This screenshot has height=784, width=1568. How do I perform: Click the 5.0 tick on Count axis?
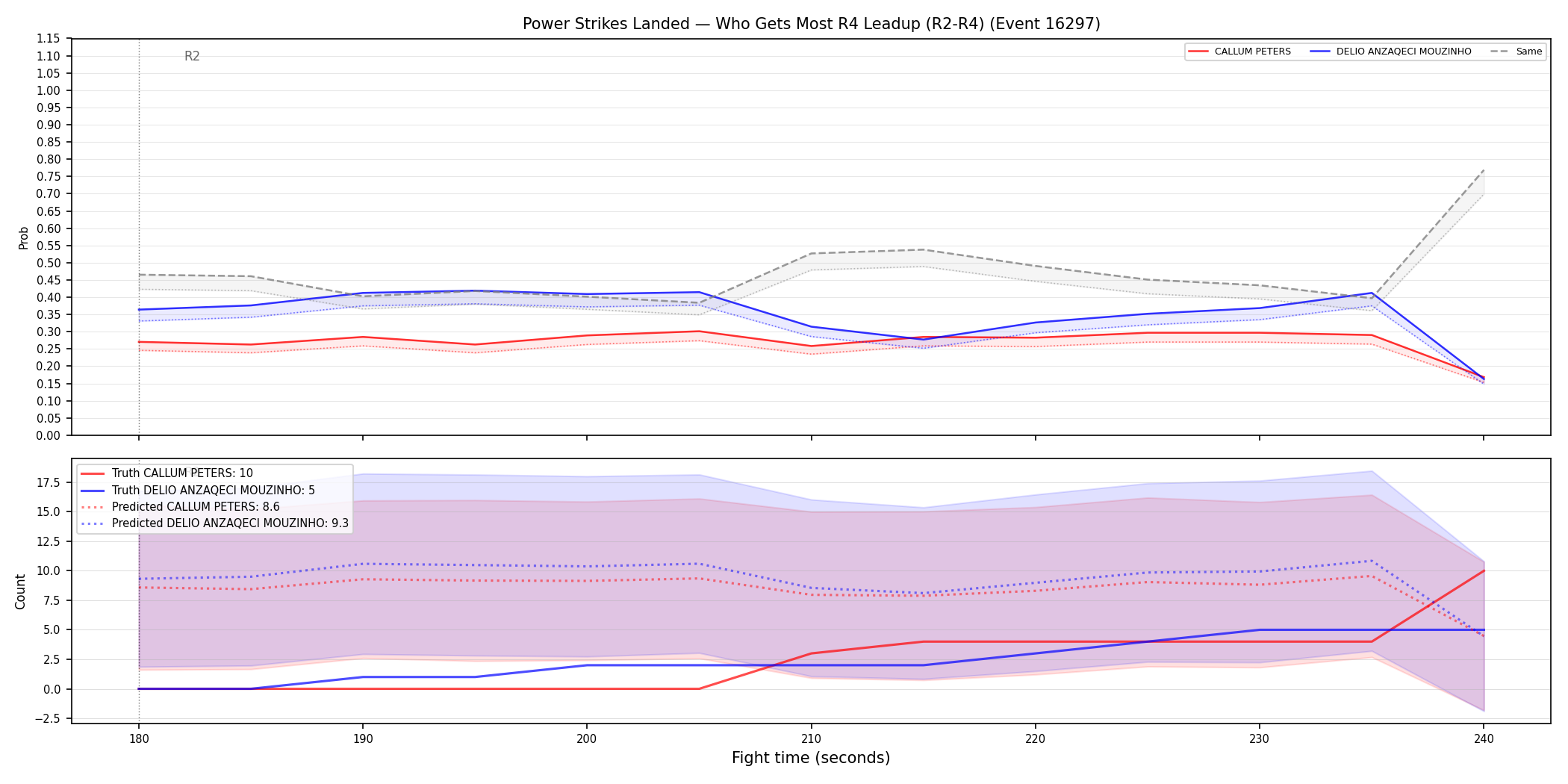point(52,629)
